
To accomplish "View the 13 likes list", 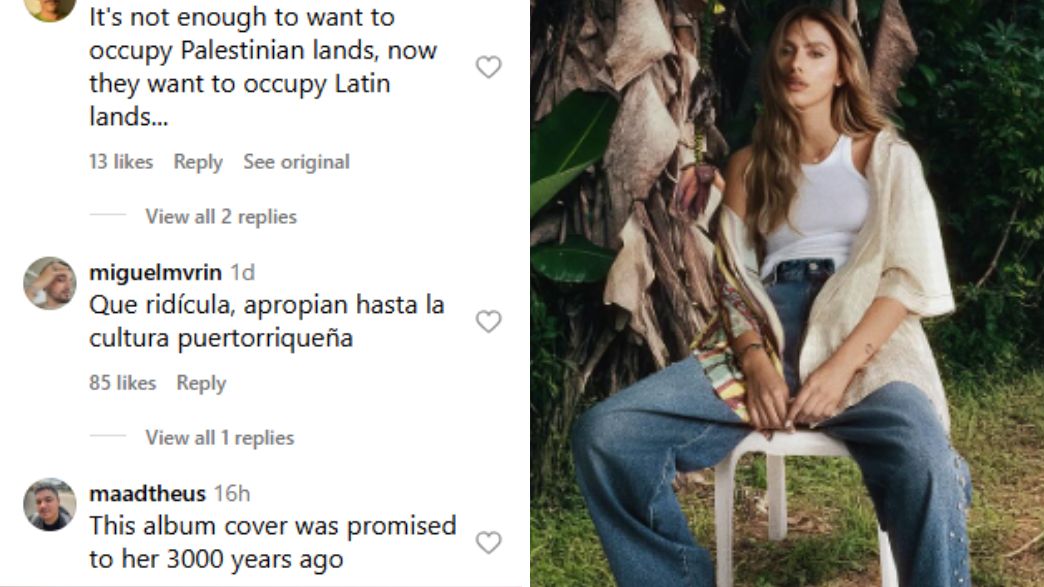I will [x=121, y=162].
